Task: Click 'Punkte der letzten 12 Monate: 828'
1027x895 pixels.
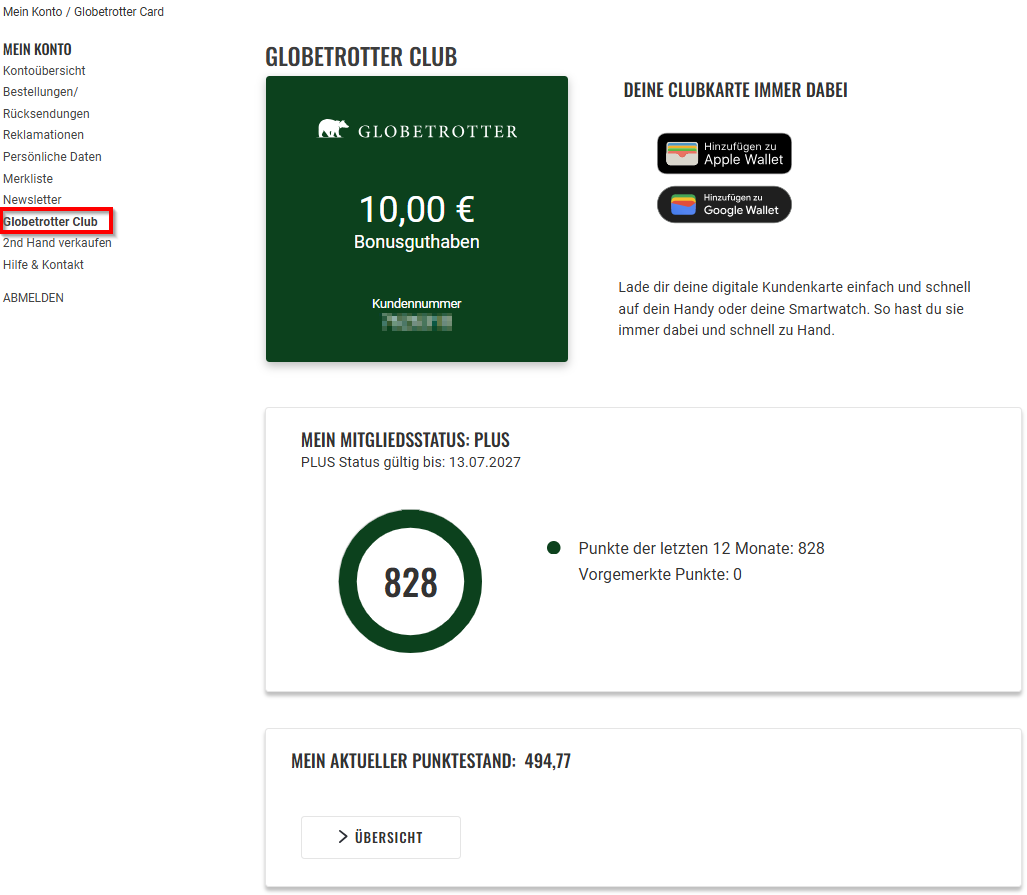Action: point(701,548)
